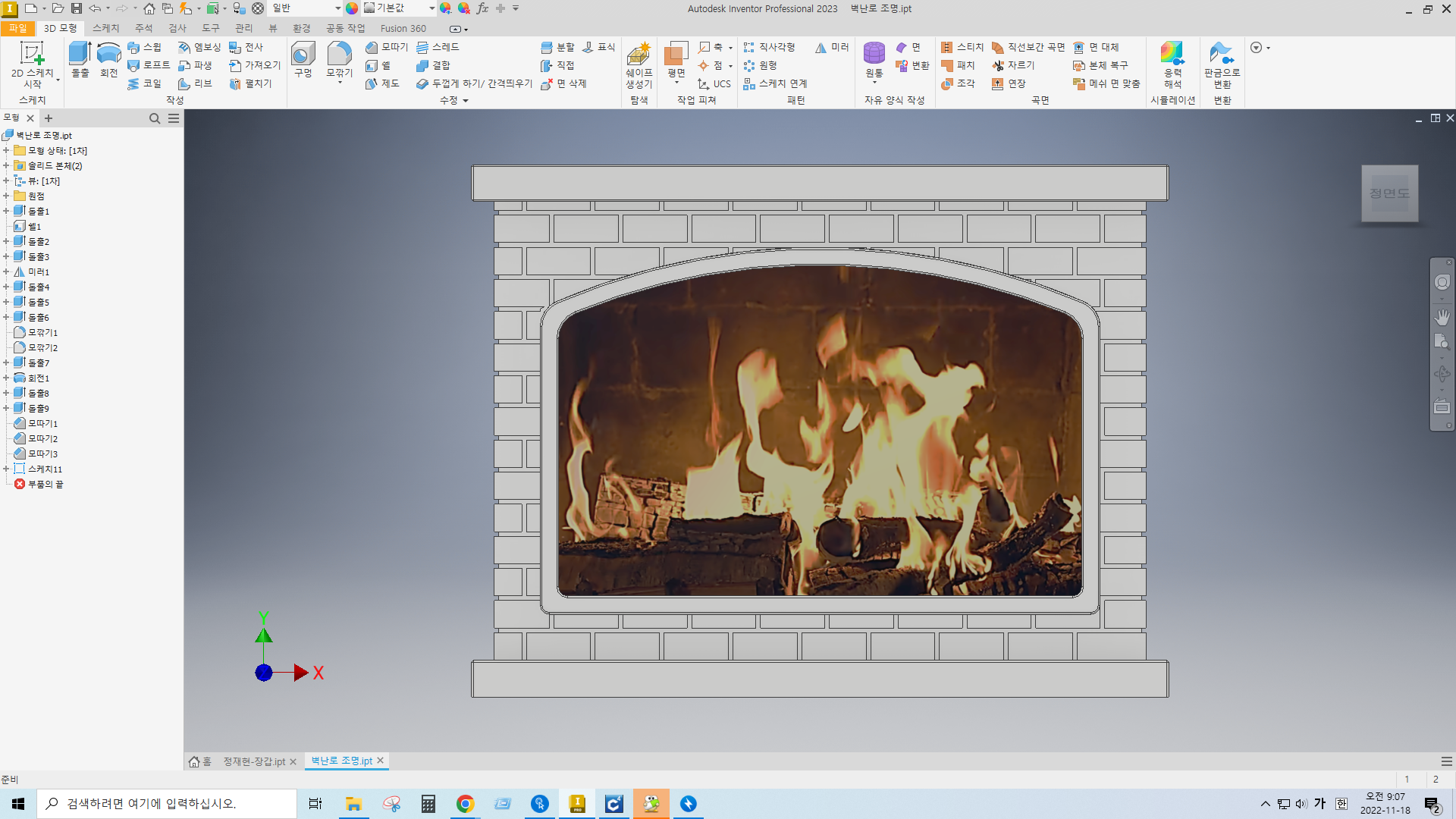Switch to the 정재현-장갑.ipt document tab
Screen dimensions: 1456x819
coord(254,761)
